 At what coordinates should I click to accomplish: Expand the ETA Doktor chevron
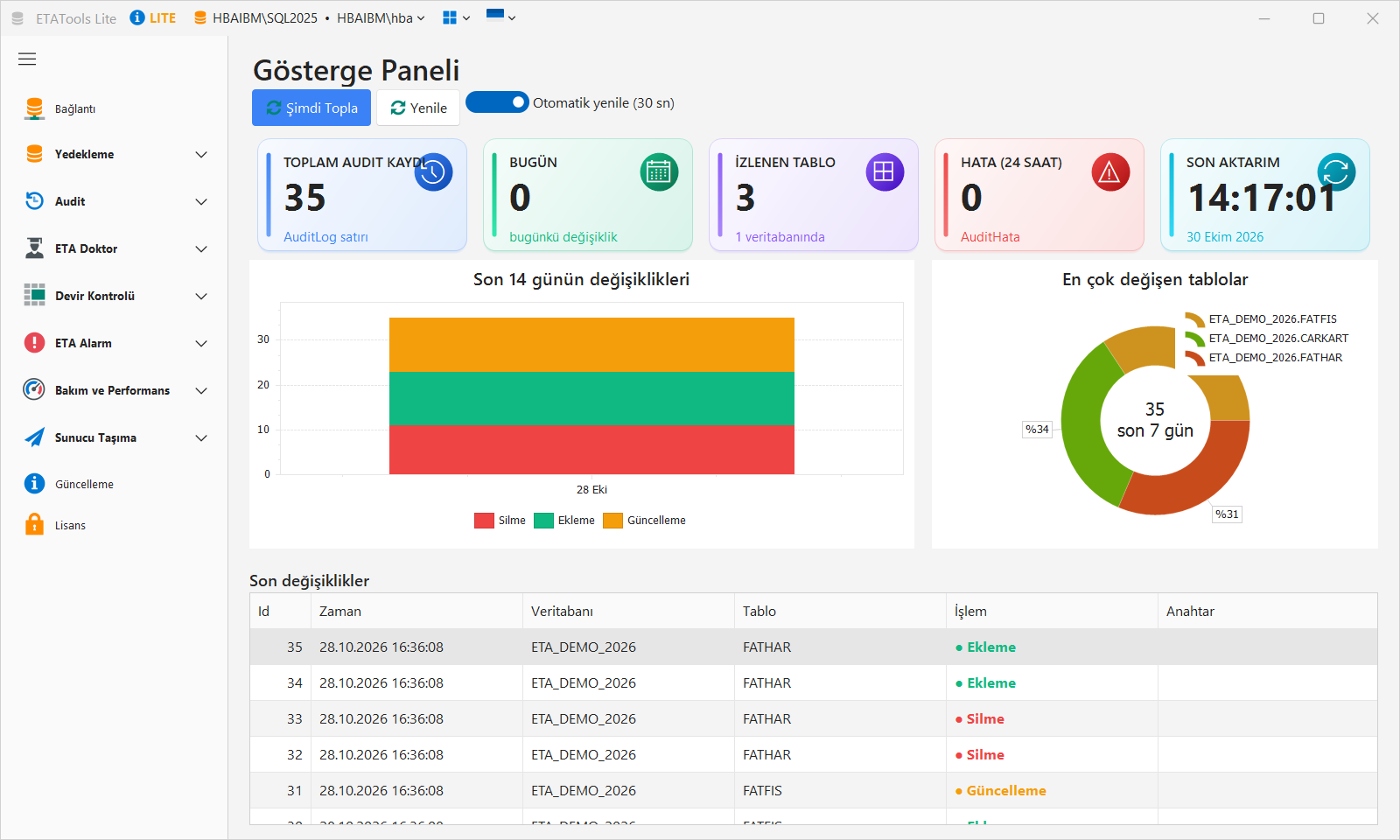point(201,249)
